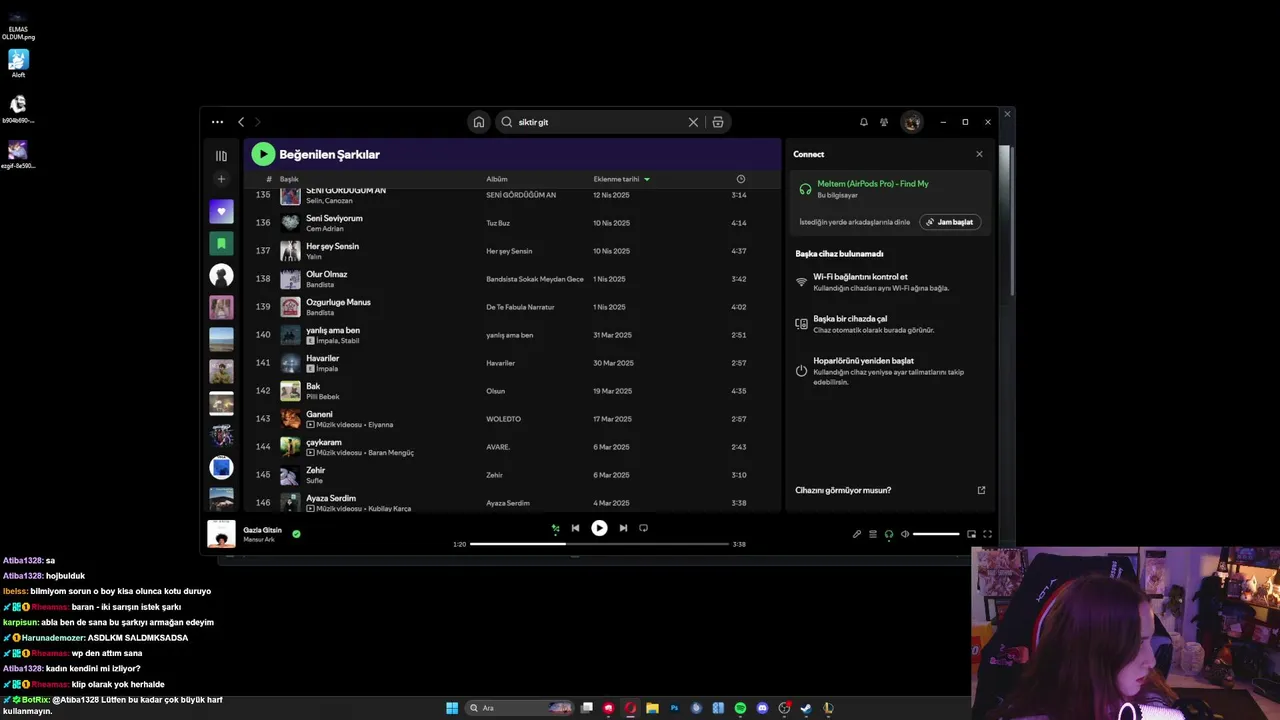Toggle Eklenme tarihi sort arrow
Viewport: 1280px width, 720px height.
[x=647, y=179]
